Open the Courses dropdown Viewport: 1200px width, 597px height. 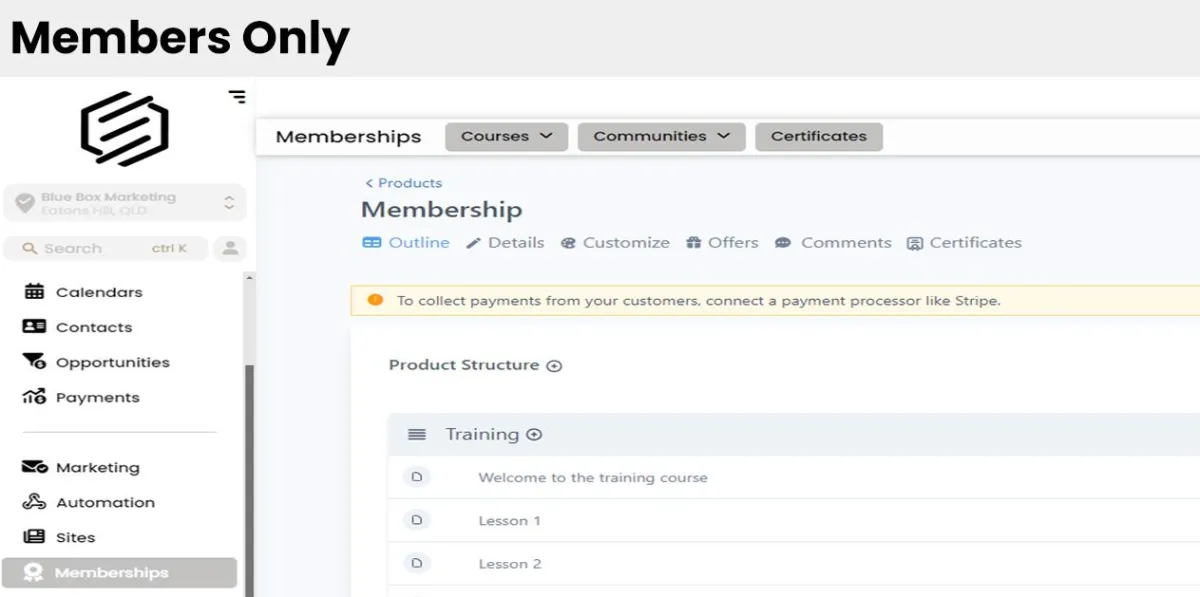point(506,137)
